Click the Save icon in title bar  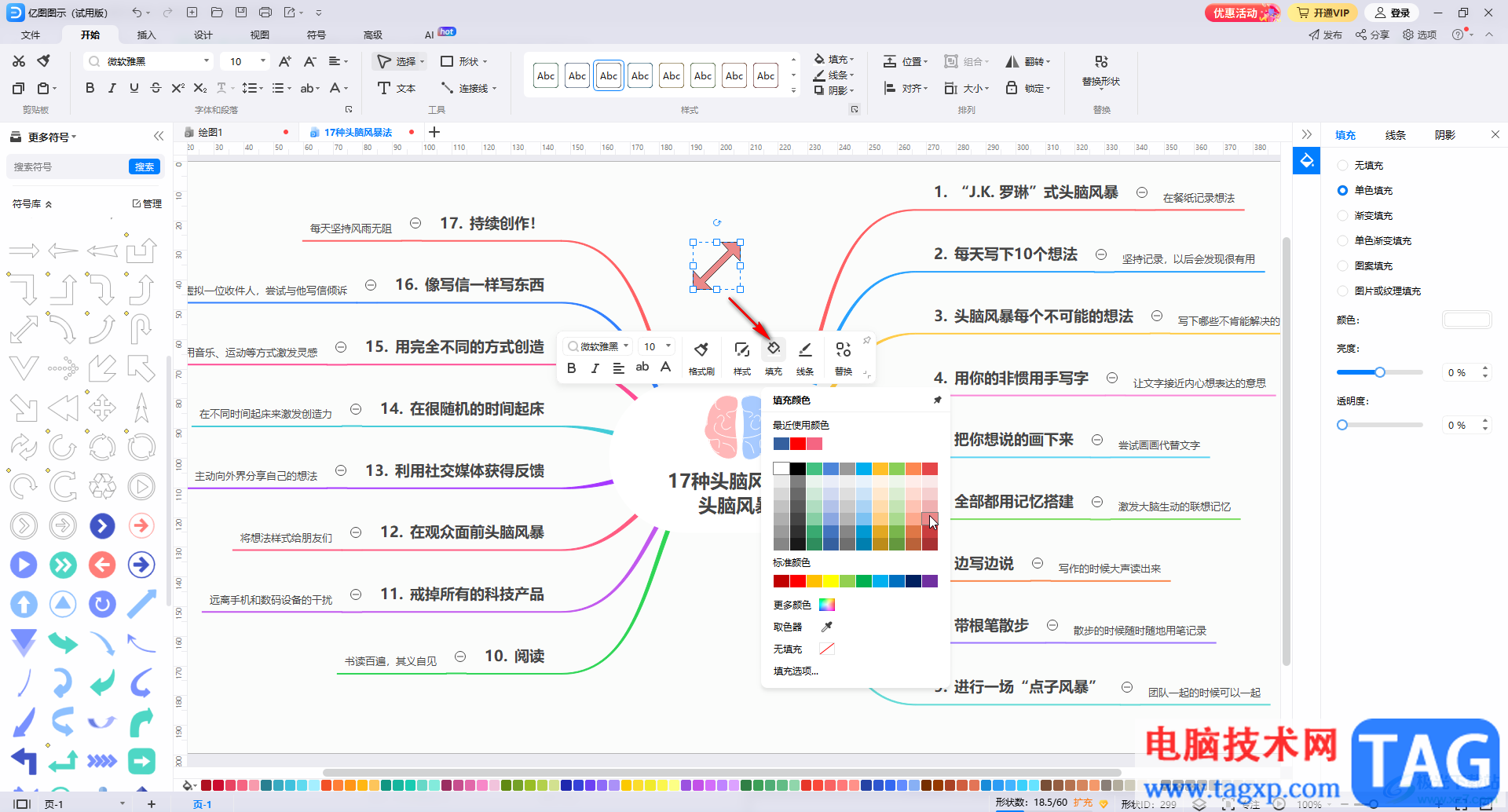[x=241, y=13]
